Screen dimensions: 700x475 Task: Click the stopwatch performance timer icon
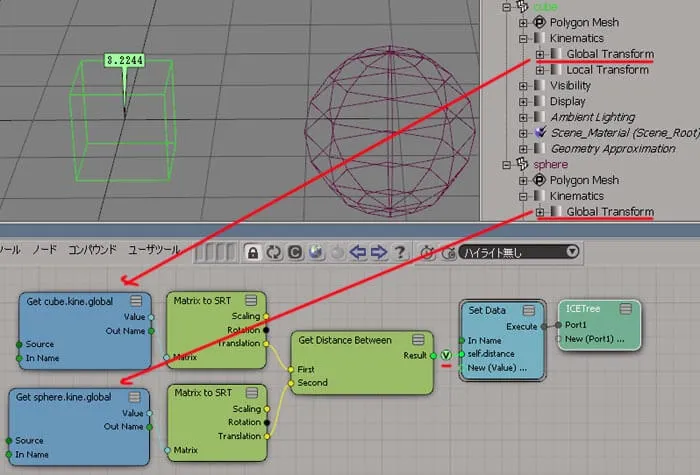(x=427, y=253)
